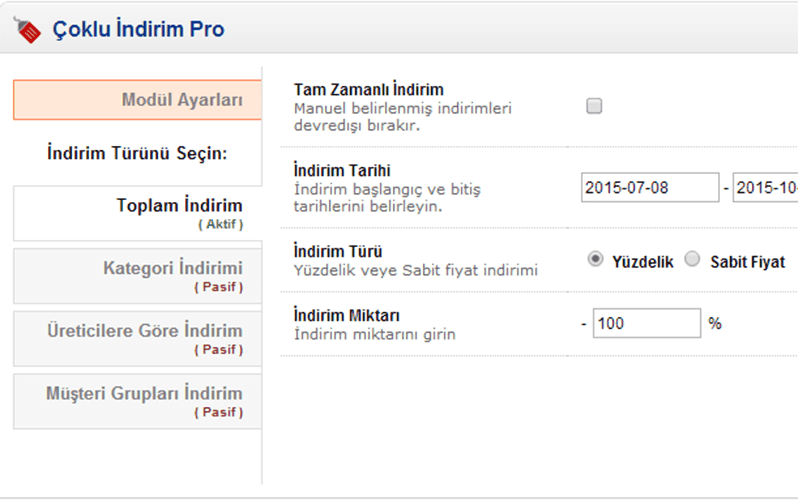
Task: Open the Modül Ayarları tab
Action: (137, 100)
